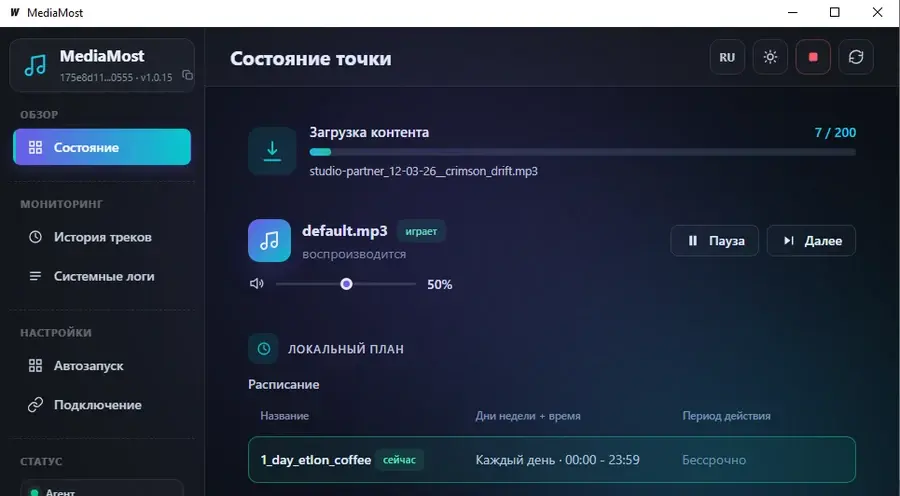The width and height of the screenshot is (900, 496).
Task: Click the list icon beside Системные логи
Action: (35, 276)
